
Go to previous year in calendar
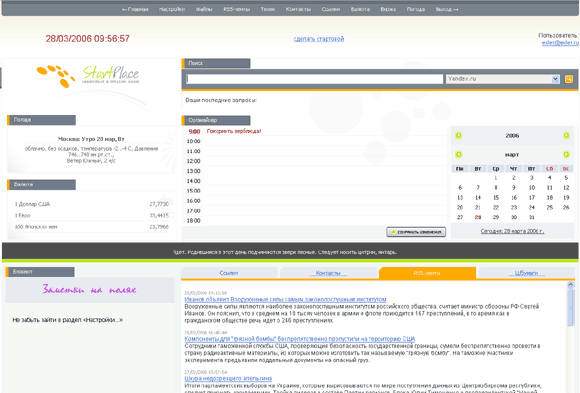point(459,135)
